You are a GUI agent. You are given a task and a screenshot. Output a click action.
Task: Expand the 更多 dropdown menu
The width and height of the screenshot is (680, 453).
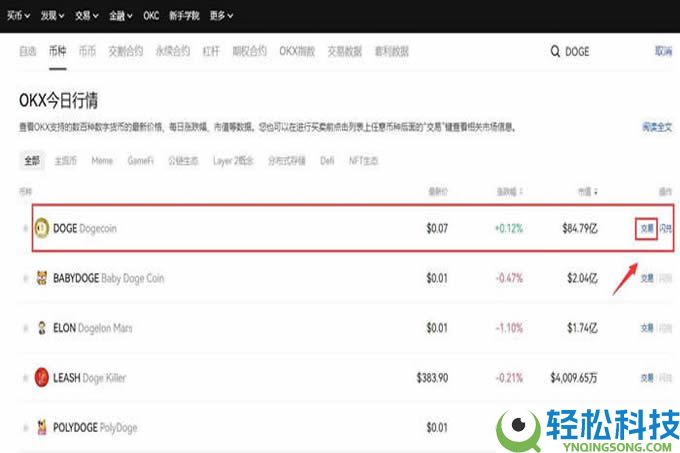coord(221,16)
